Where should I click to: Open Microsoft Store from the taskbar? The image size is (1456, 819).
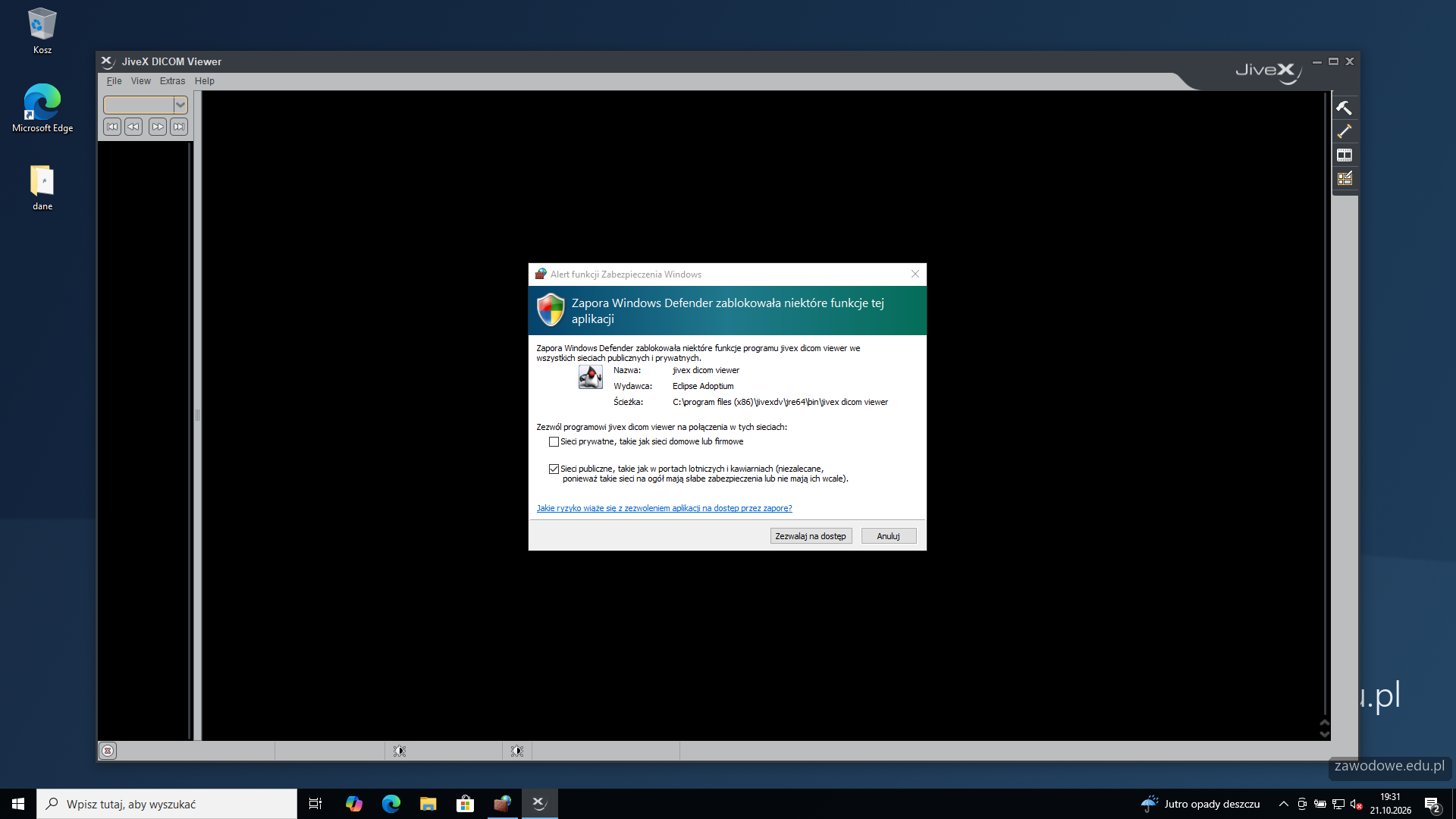click(465, 804)
